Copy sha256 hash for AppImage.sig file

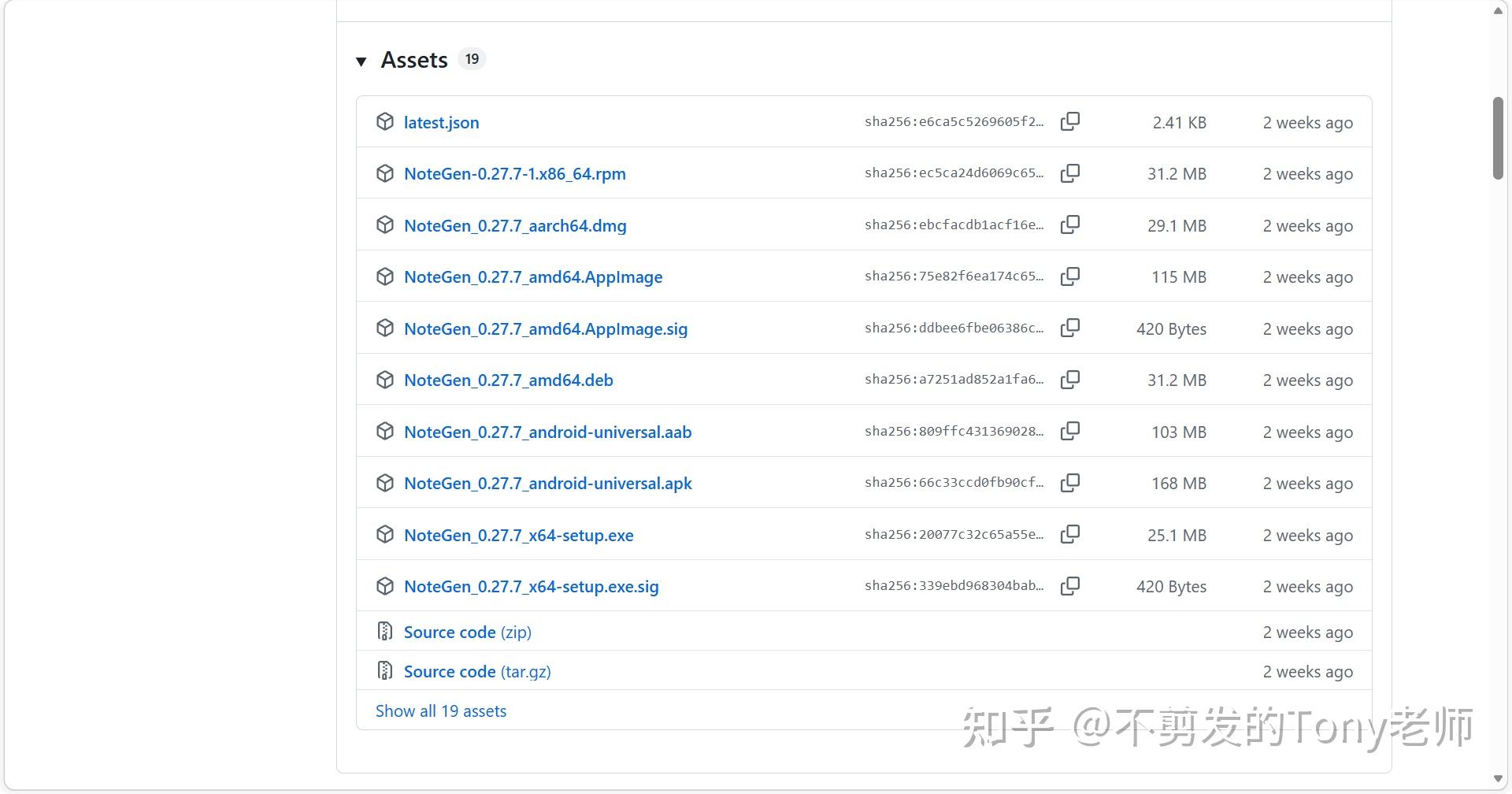(x=1069, y=328)
